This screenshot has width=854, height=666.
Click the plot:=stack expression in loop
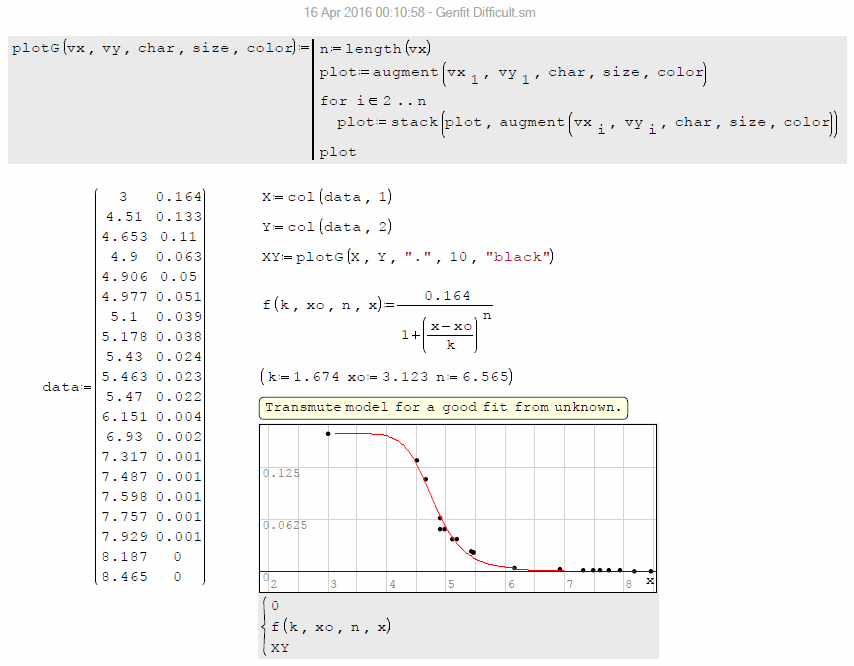point(586,123)
